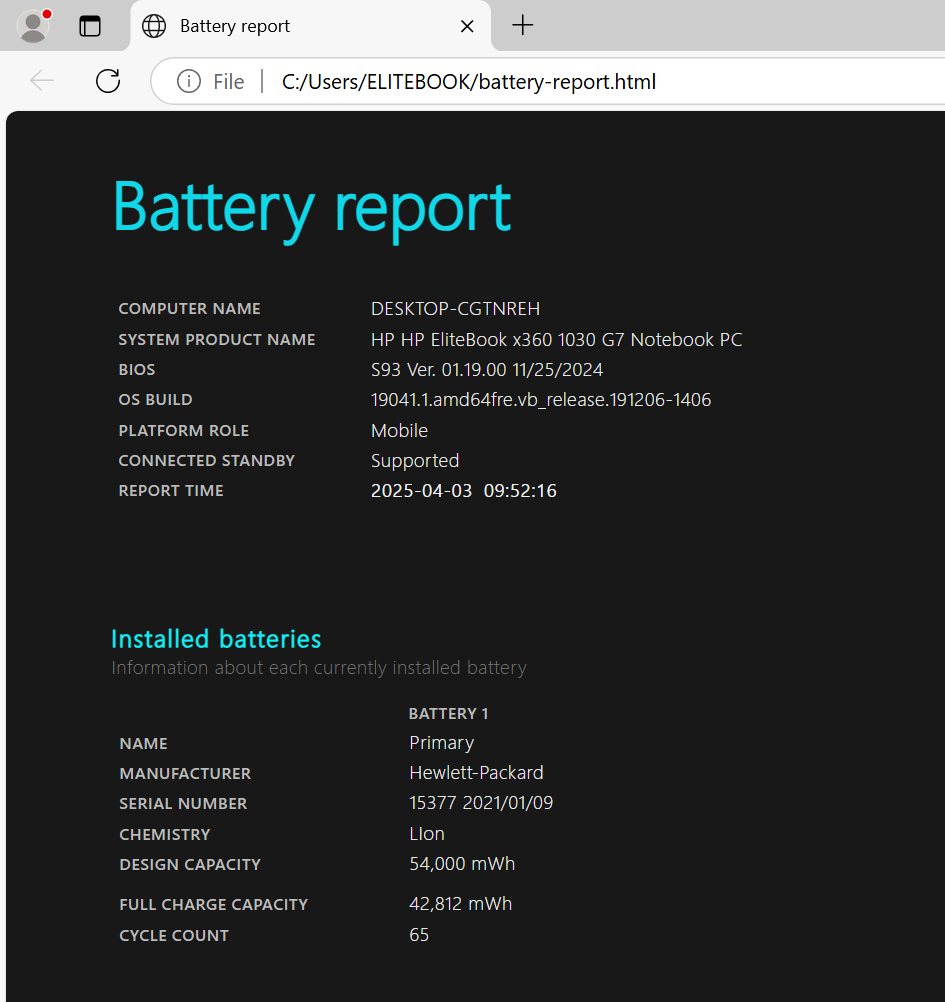Open the browser profile avatar menu

point(34,26)
